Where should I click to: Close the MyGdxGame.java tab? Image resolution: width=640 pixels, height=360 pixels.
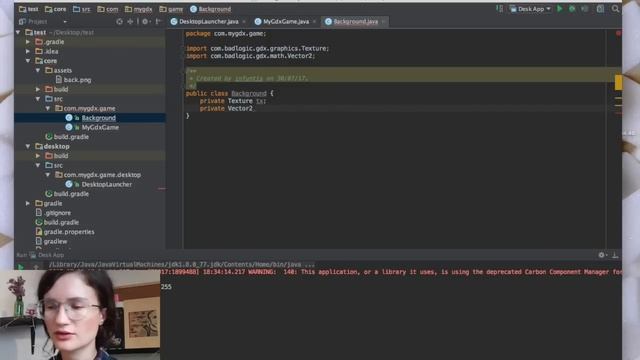pos(314,21)
